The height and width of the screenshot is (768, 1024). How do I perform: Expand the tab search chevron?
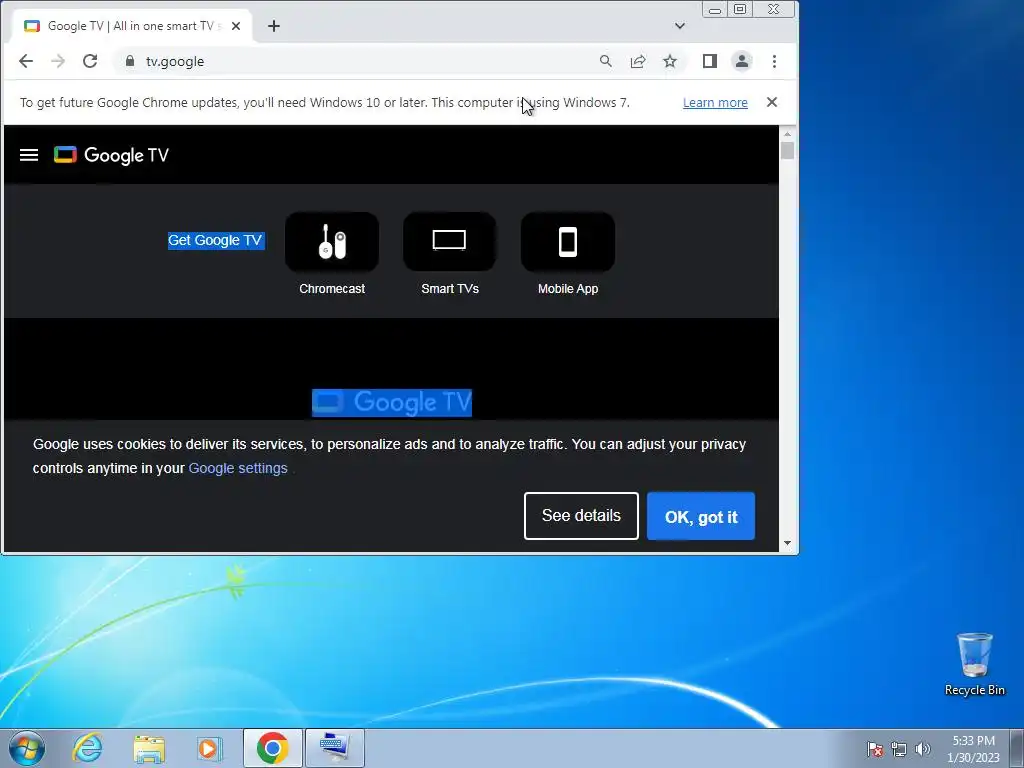(680, 26)
